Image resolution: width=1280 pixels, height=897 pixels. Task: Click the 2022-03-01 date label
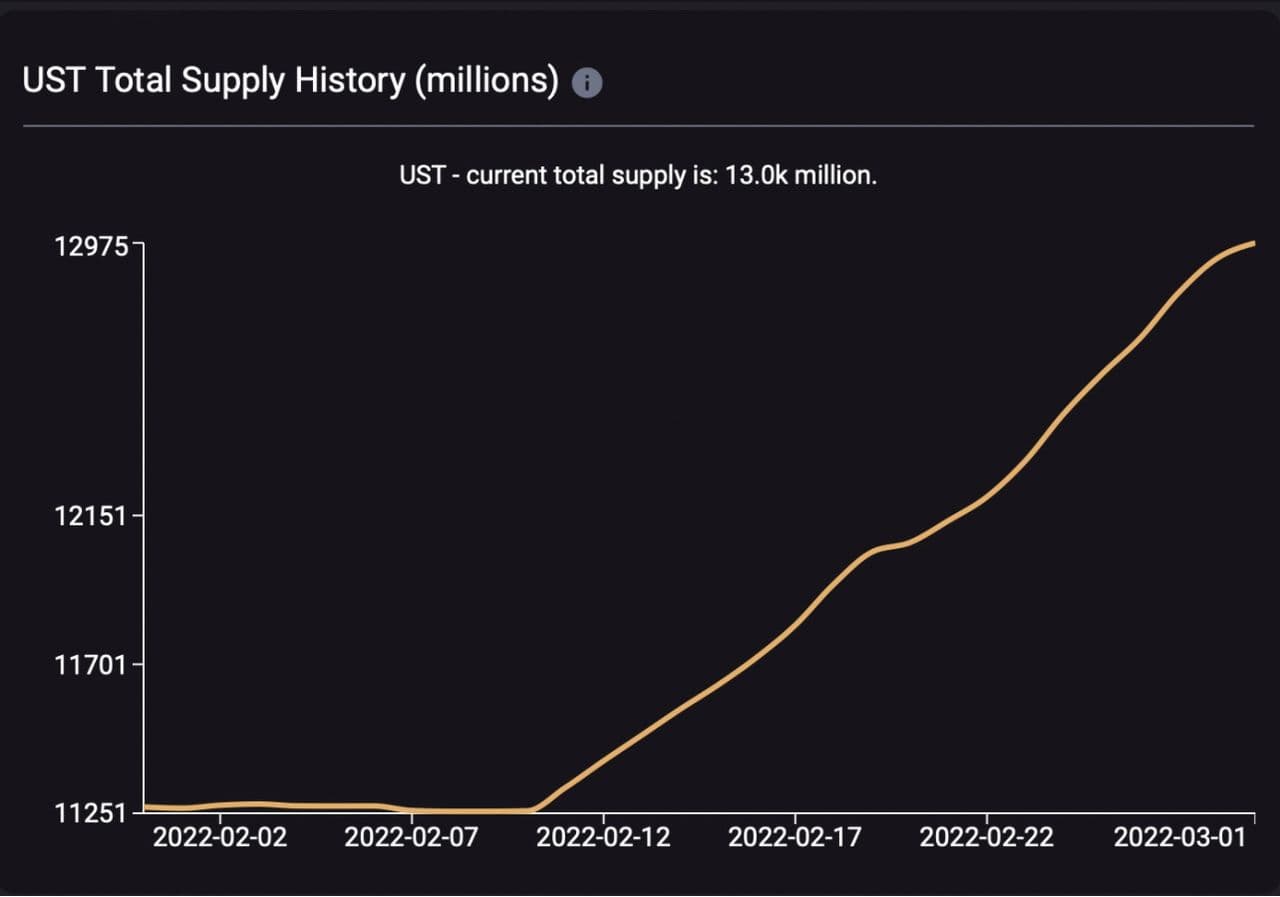[1180, 838]
